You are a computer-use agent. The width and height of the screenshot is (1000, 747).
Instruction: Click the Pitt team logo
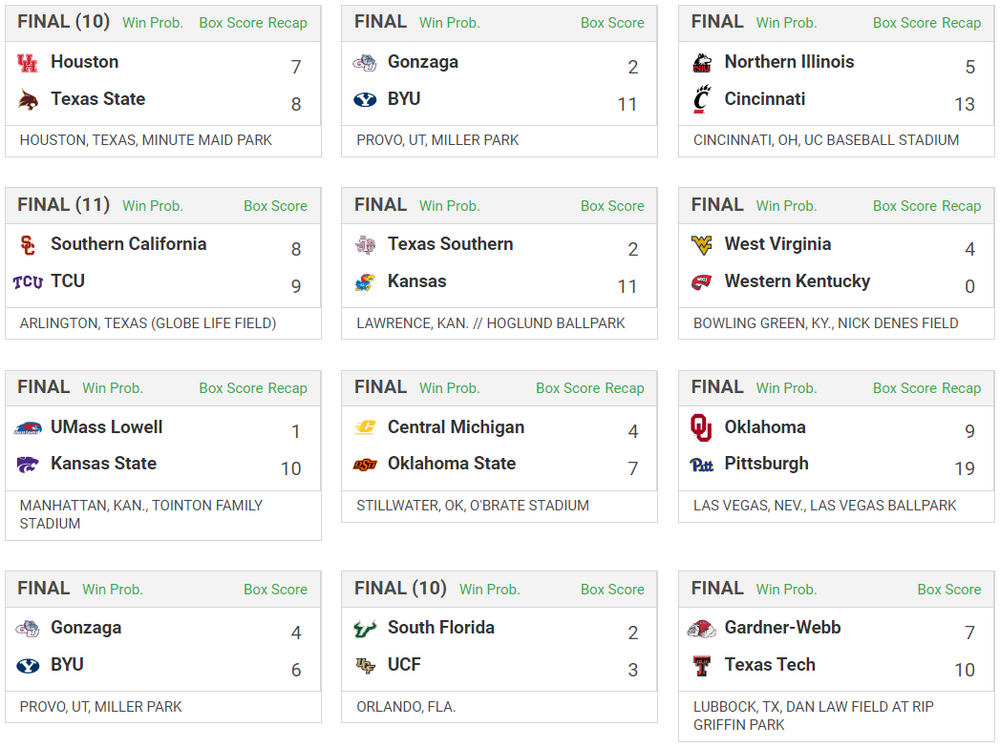[x=702, y=465]
